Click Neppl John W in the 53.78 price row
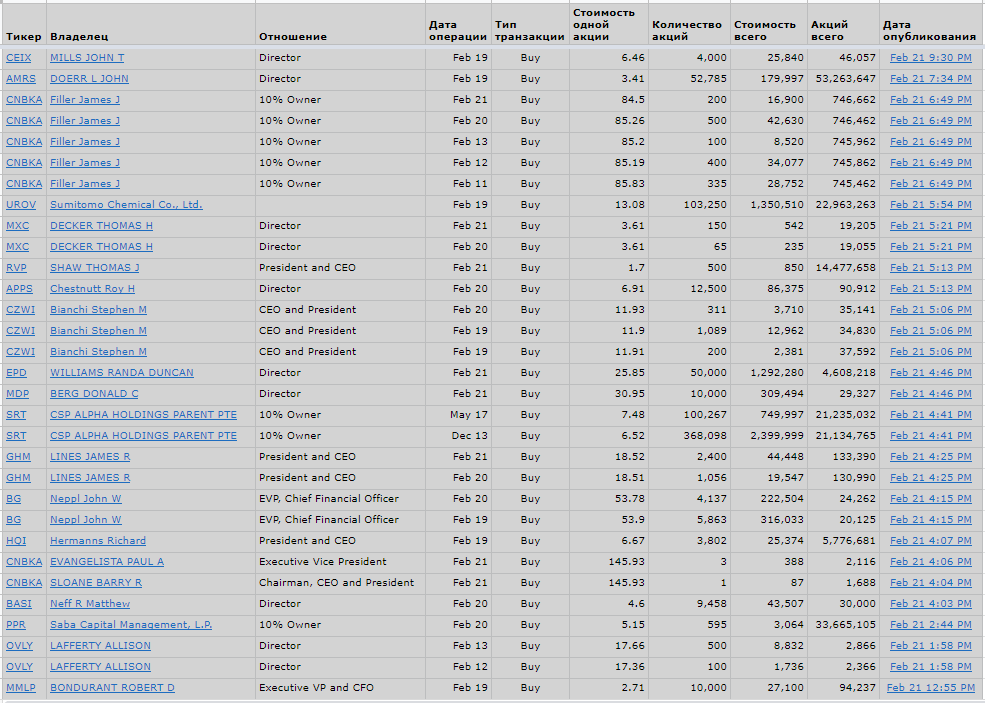The height and width of the screenshot is (703, 985). tap(85, 499)
